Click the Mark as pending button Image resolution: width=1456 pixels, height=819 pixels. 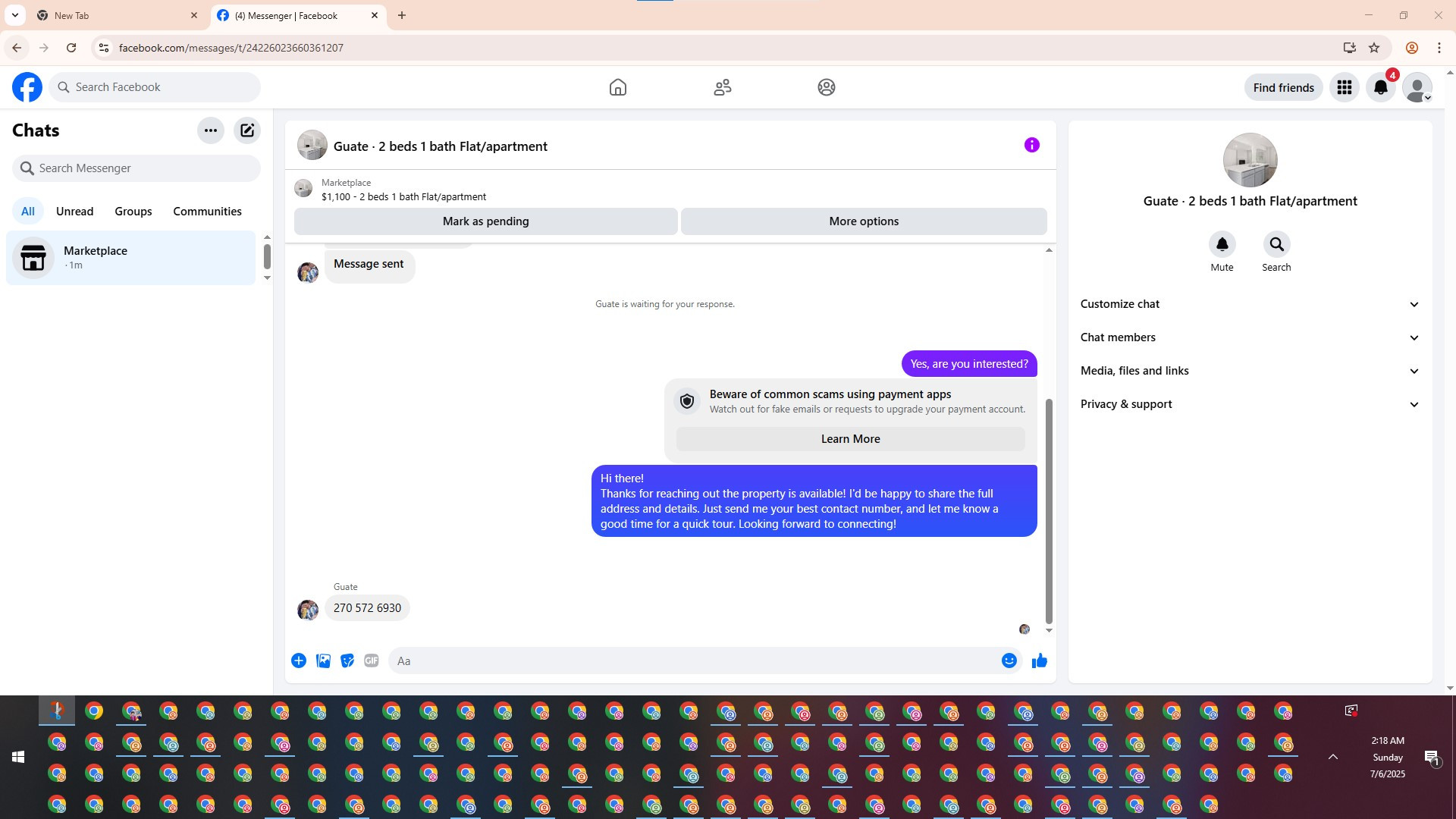485,221
